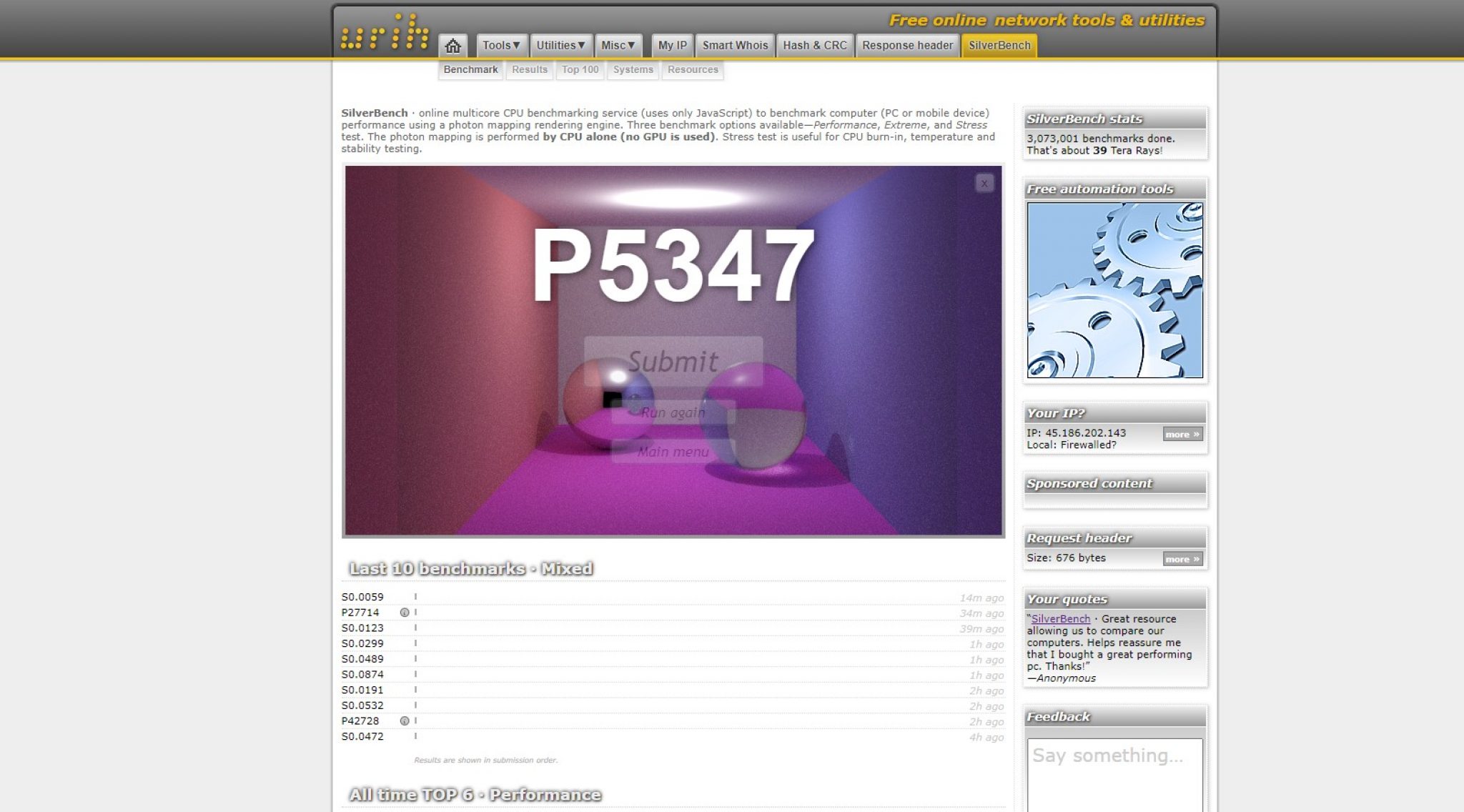This screenshot has height=812, width=1464.
Task: Click more button under Your IP
Action: (1182, 435)
